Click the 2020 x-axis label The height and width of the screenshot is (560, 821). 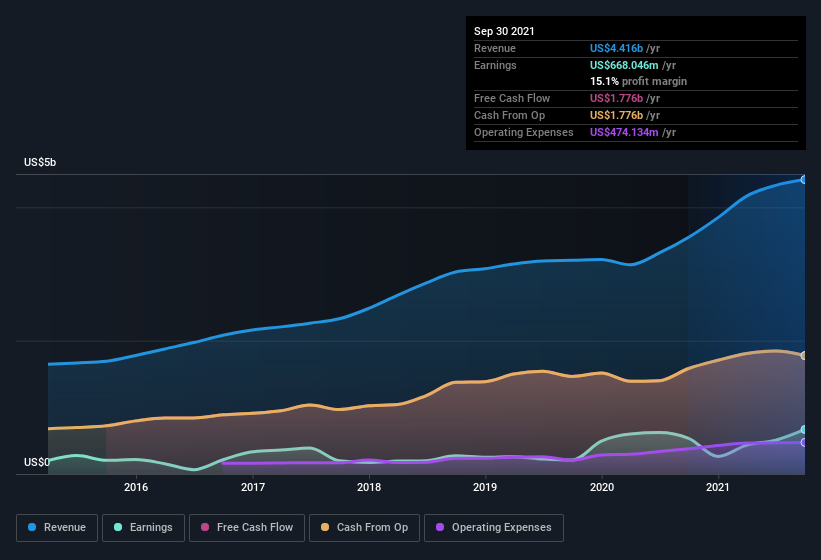[x=602, y=487]
